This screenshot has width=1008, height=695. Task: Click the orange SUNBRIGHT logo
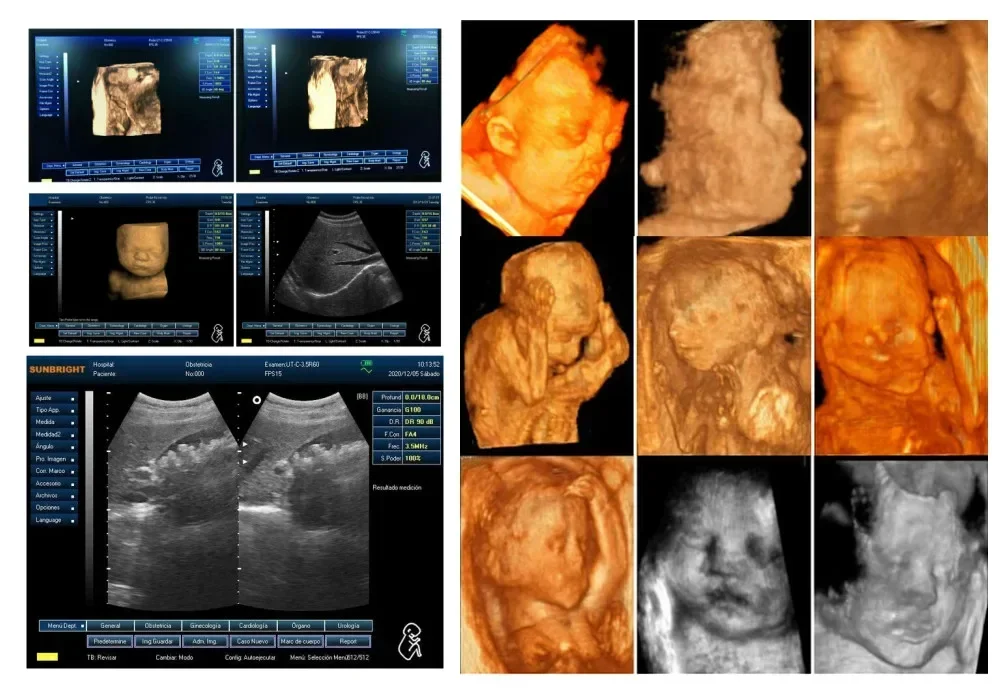[57, 370]
